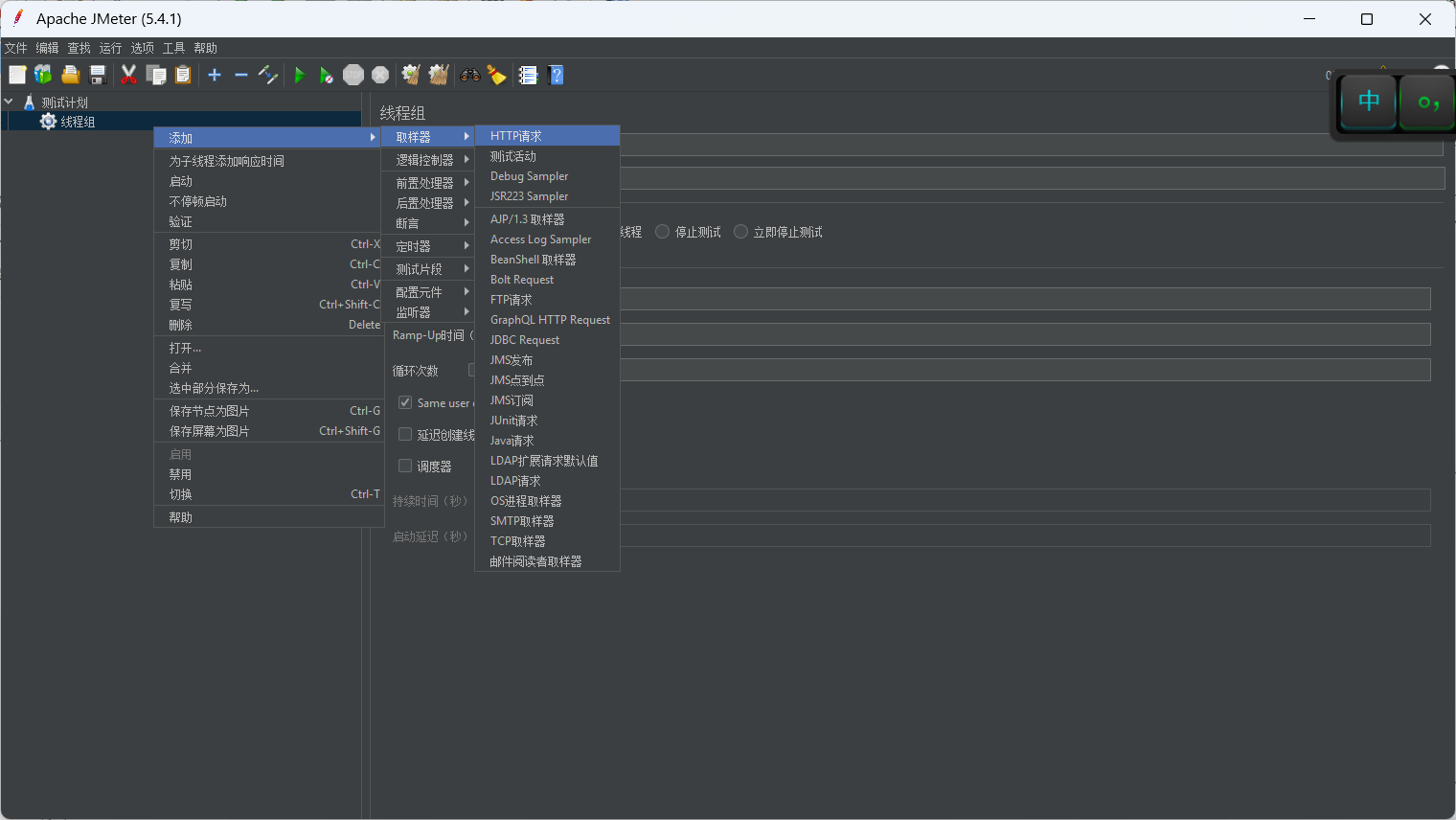Click the Clear All double broom icon
1456x820 pixels.
click(439, 75)
